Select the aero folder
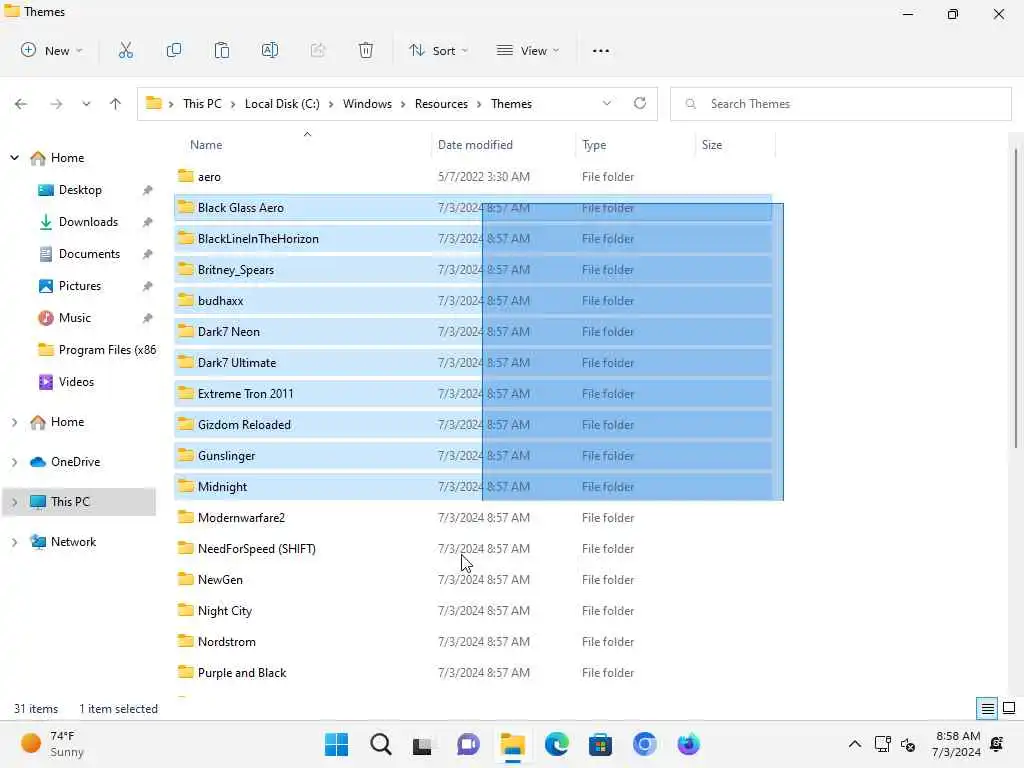 pos(209,176)
